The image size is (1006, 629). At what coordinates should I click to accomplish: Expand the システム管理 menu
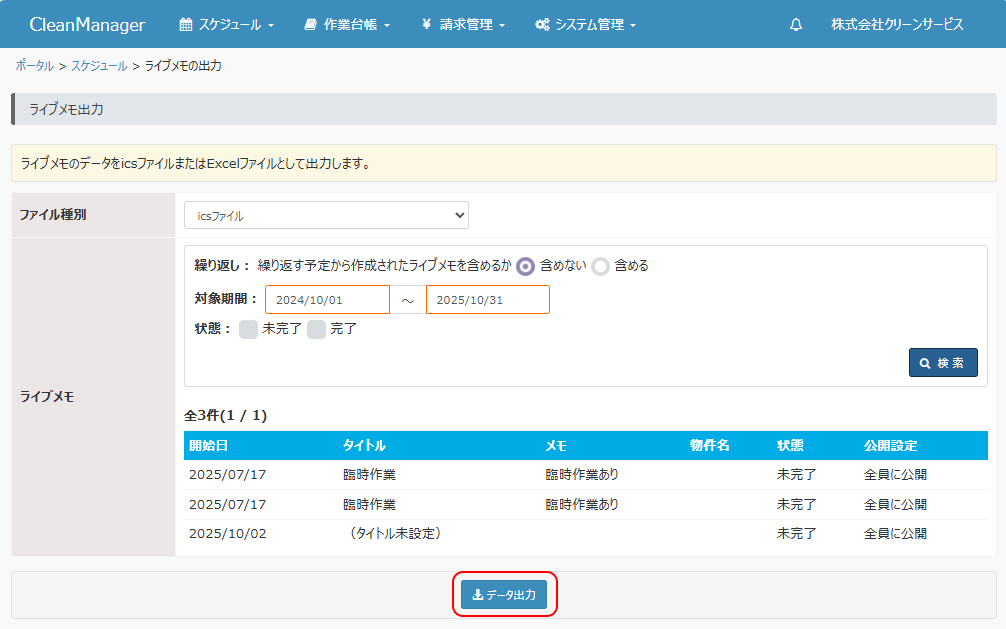point(595,25)
